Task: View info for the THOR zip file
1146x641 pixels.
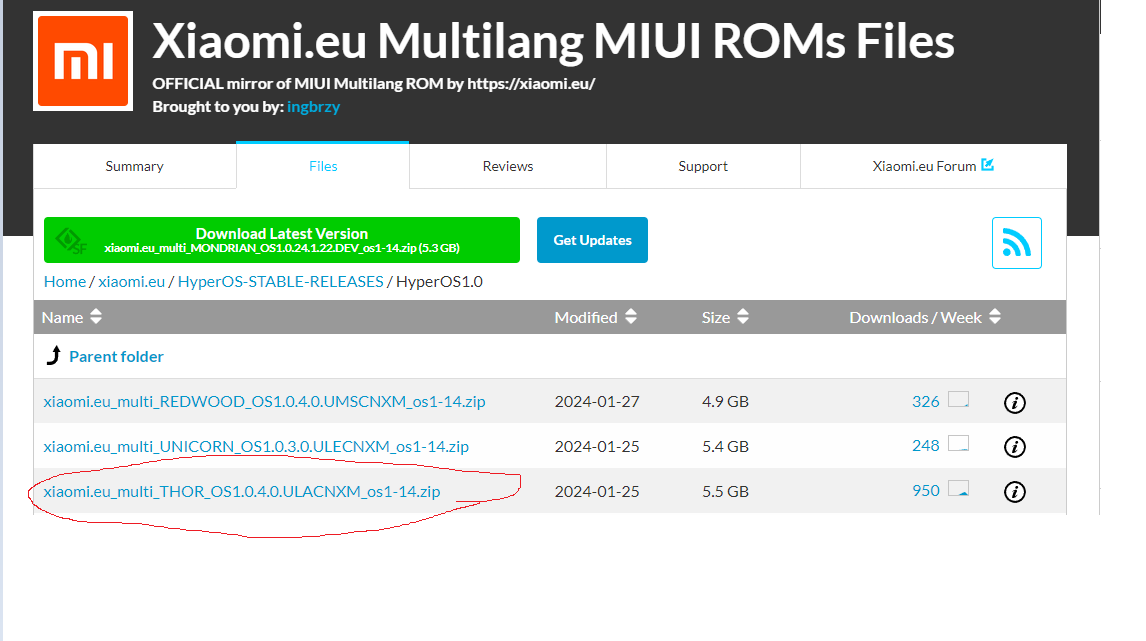Action: (1014, 492)
